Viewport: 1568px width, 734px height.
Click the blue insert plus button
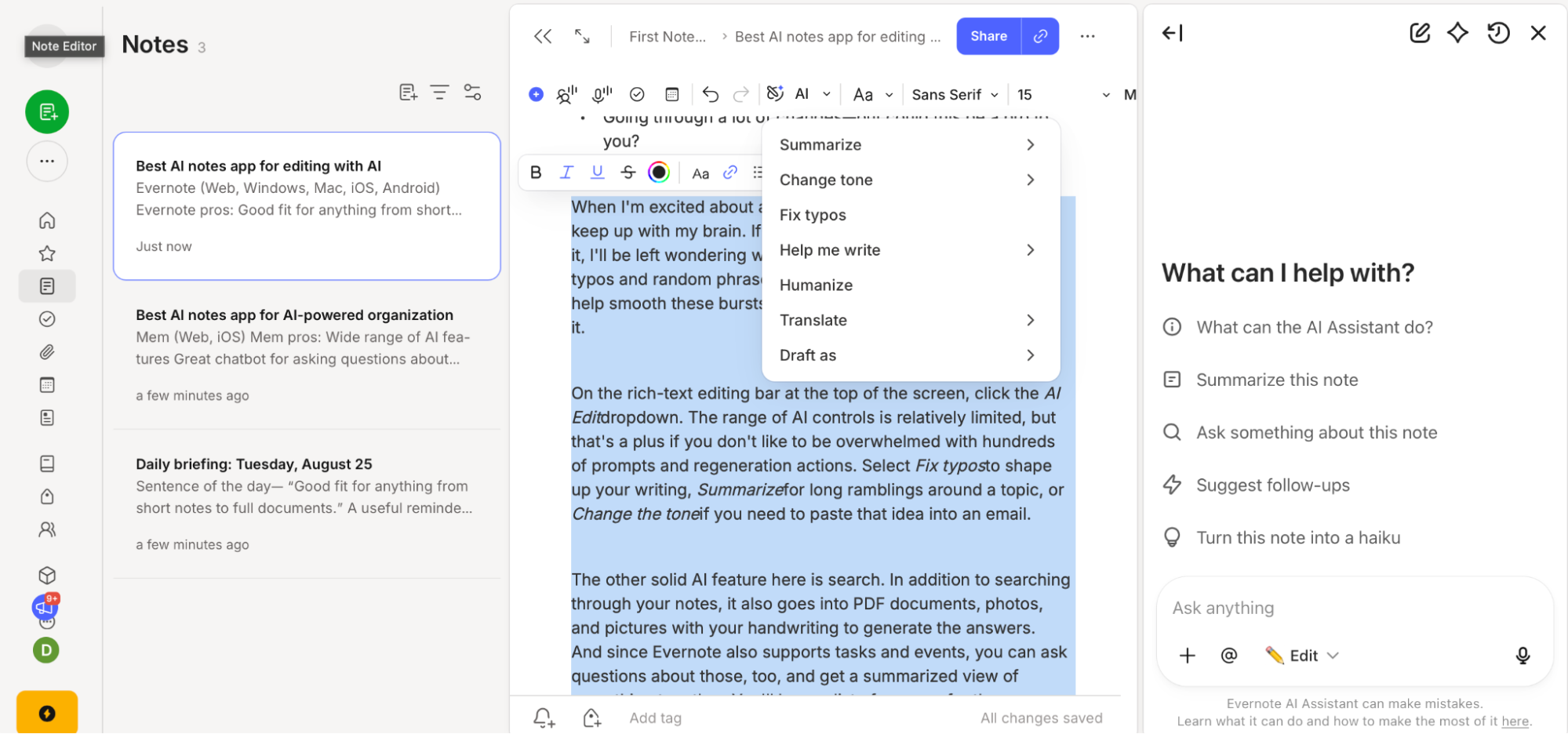coord(536,94)
